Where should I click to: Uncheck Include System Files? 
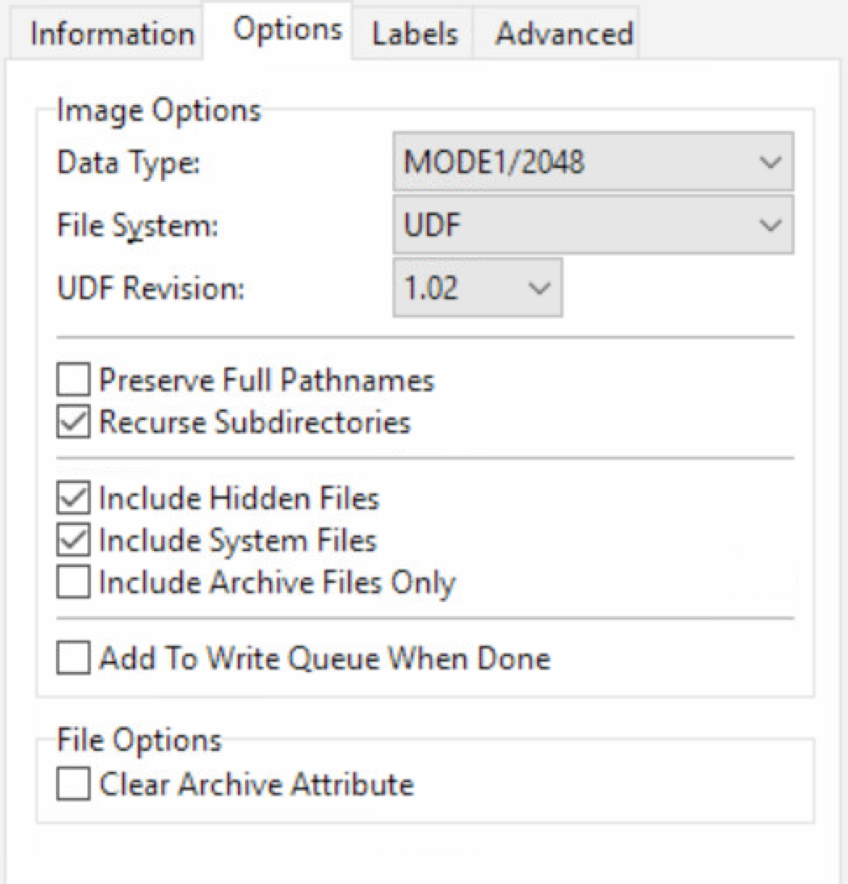point(72,540)
